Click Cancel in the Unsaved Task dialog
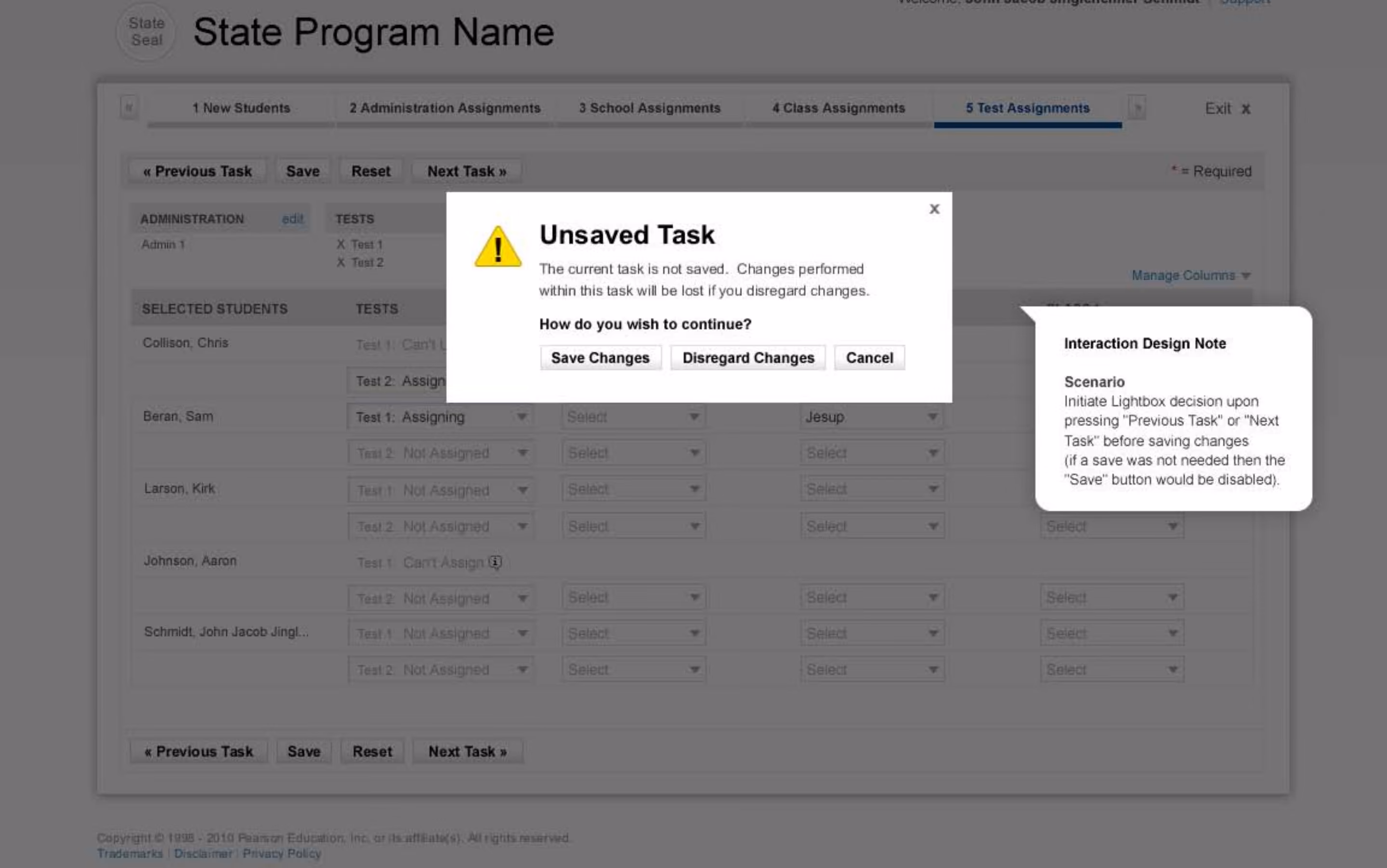This screenshot has height=868, width=1387. click(x=870, y=358)
